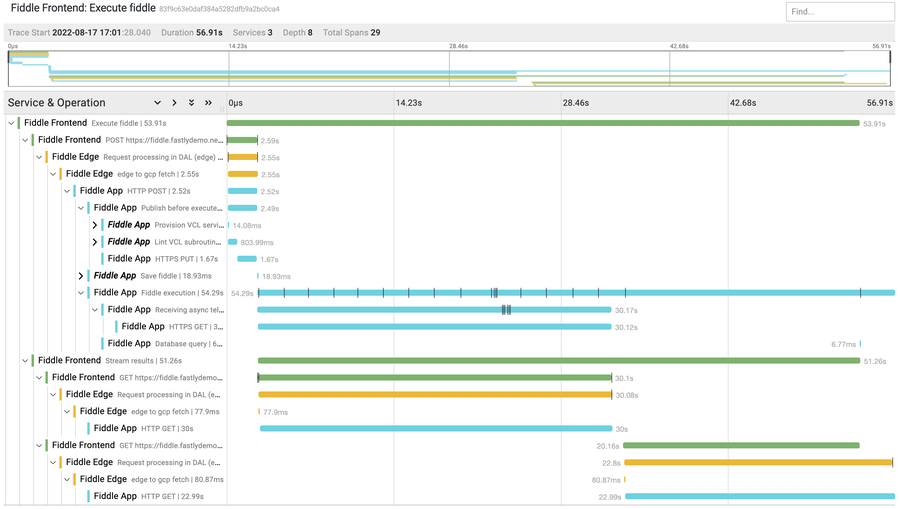Click the blue 30s HTTP GET span bar
The image size is (900, 509).
pyautogui.click(x=436, y=428)
